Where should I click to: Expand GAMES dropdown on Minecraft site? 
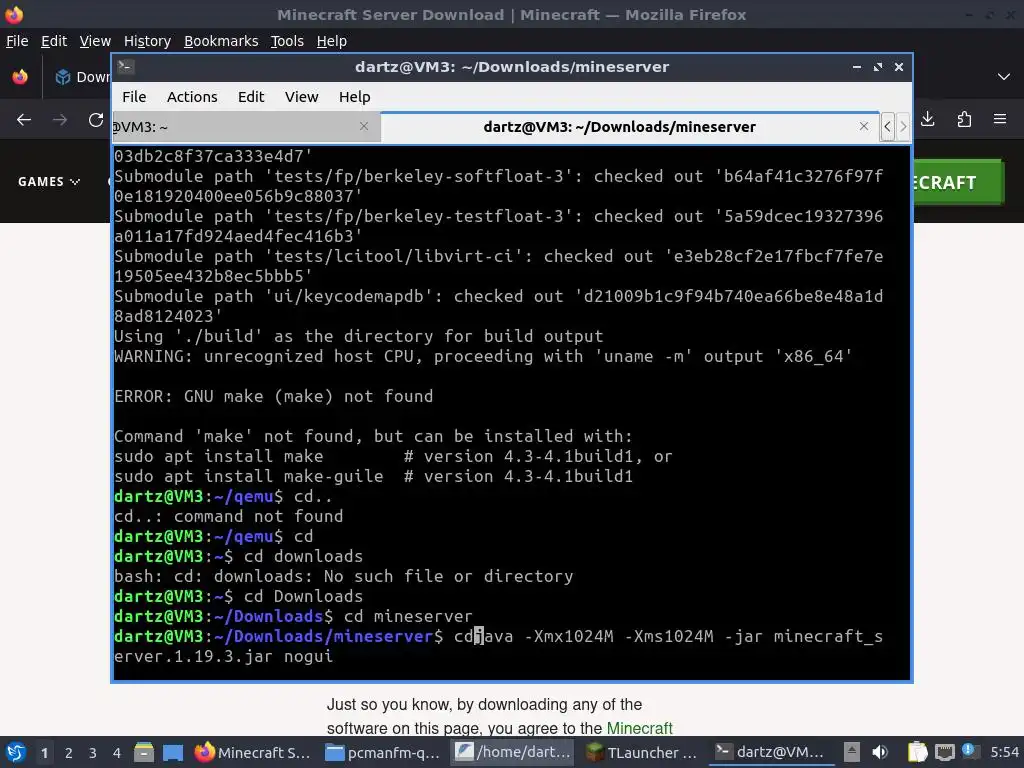tap(49, 182)
